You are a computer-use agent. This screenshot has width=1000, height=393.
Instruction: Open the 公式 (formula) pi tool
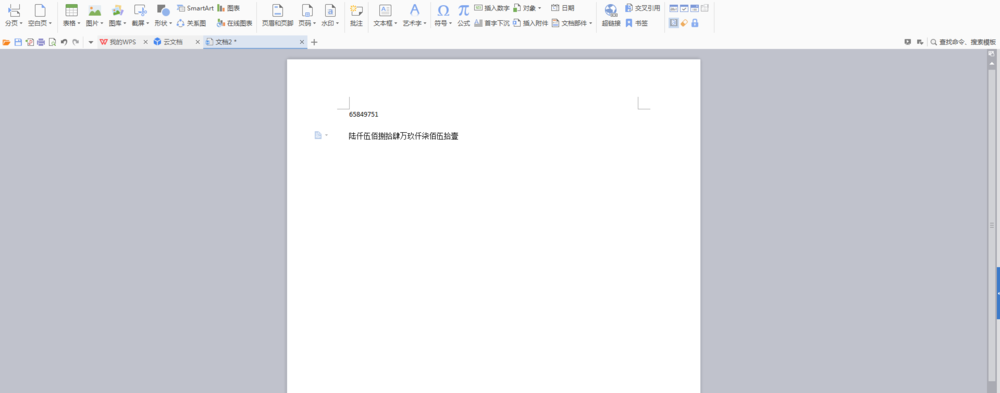pyautogui.click(x=464, y=15)
